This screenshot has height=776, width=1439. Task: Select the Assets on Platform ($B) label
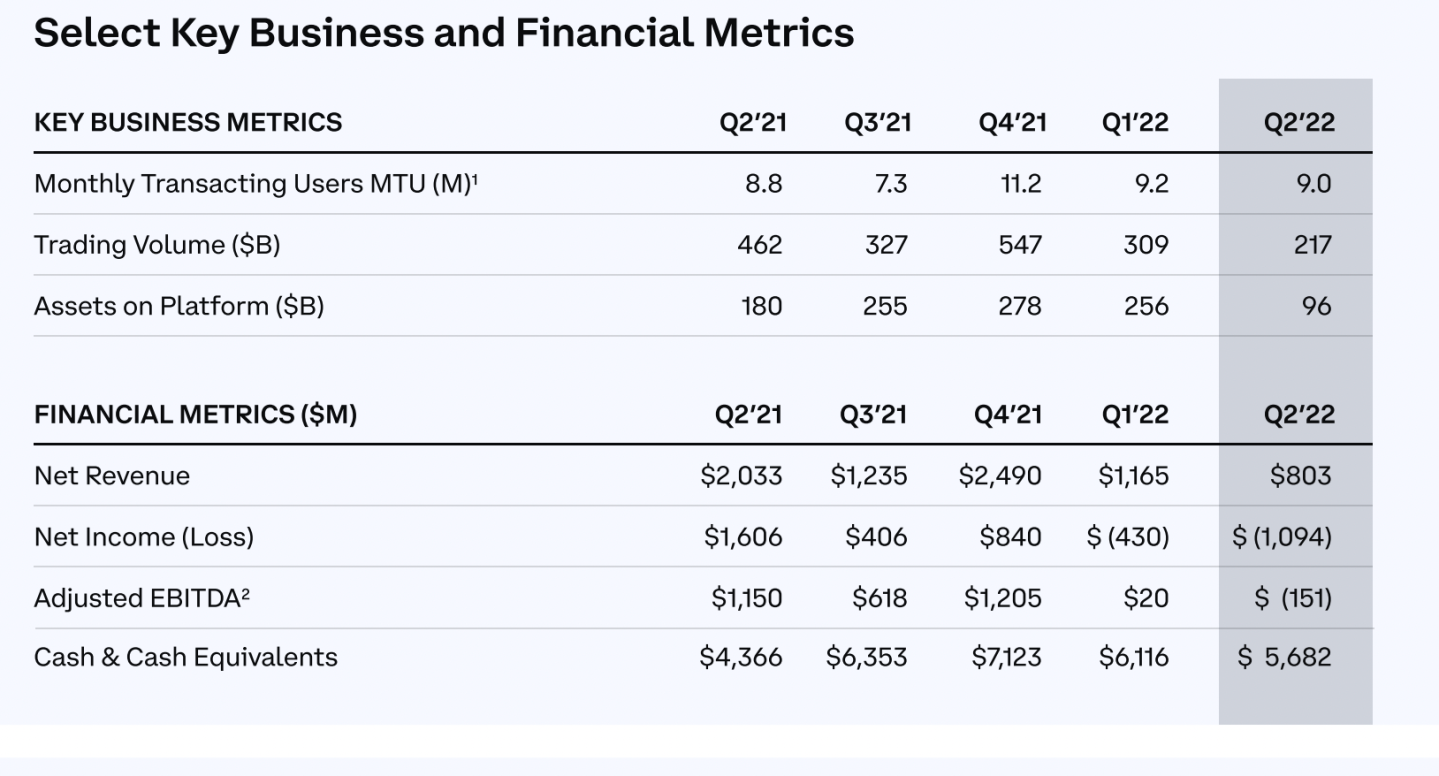[179, 306]
